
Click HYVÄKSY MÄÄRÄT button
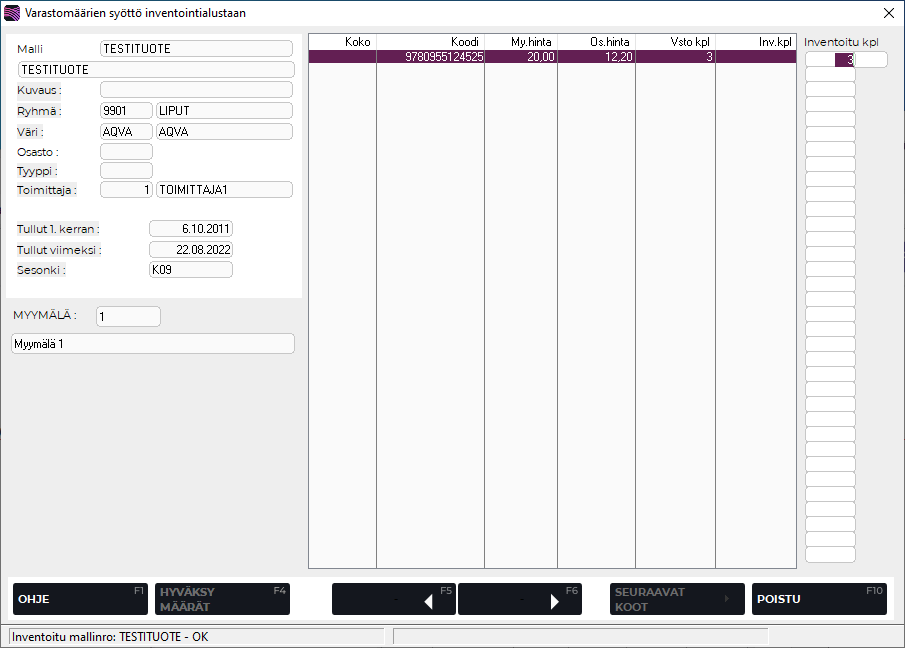click(222, 599)
